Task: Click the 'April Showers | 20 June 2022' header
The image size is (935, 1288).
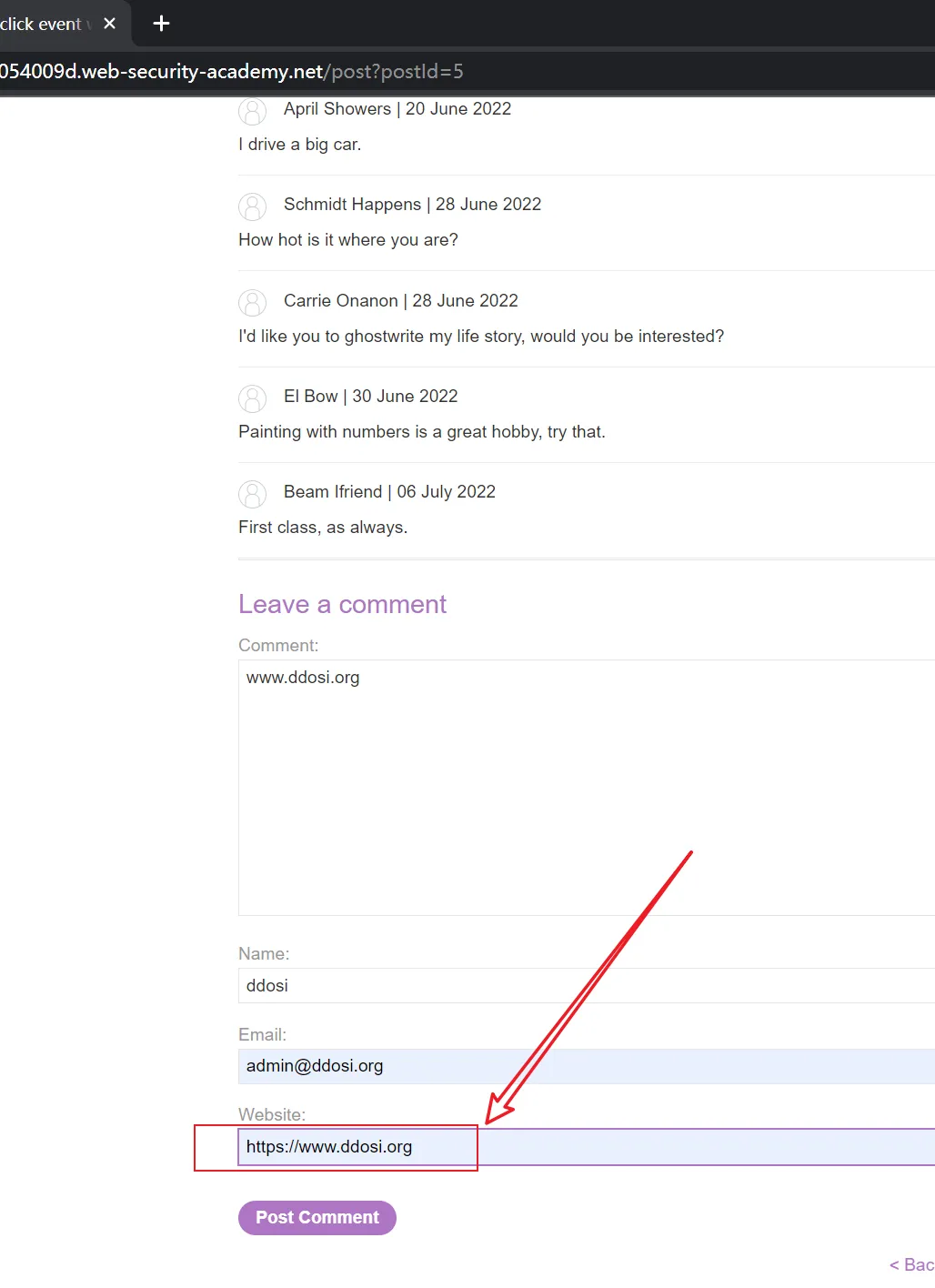Action: click(397, 109)
